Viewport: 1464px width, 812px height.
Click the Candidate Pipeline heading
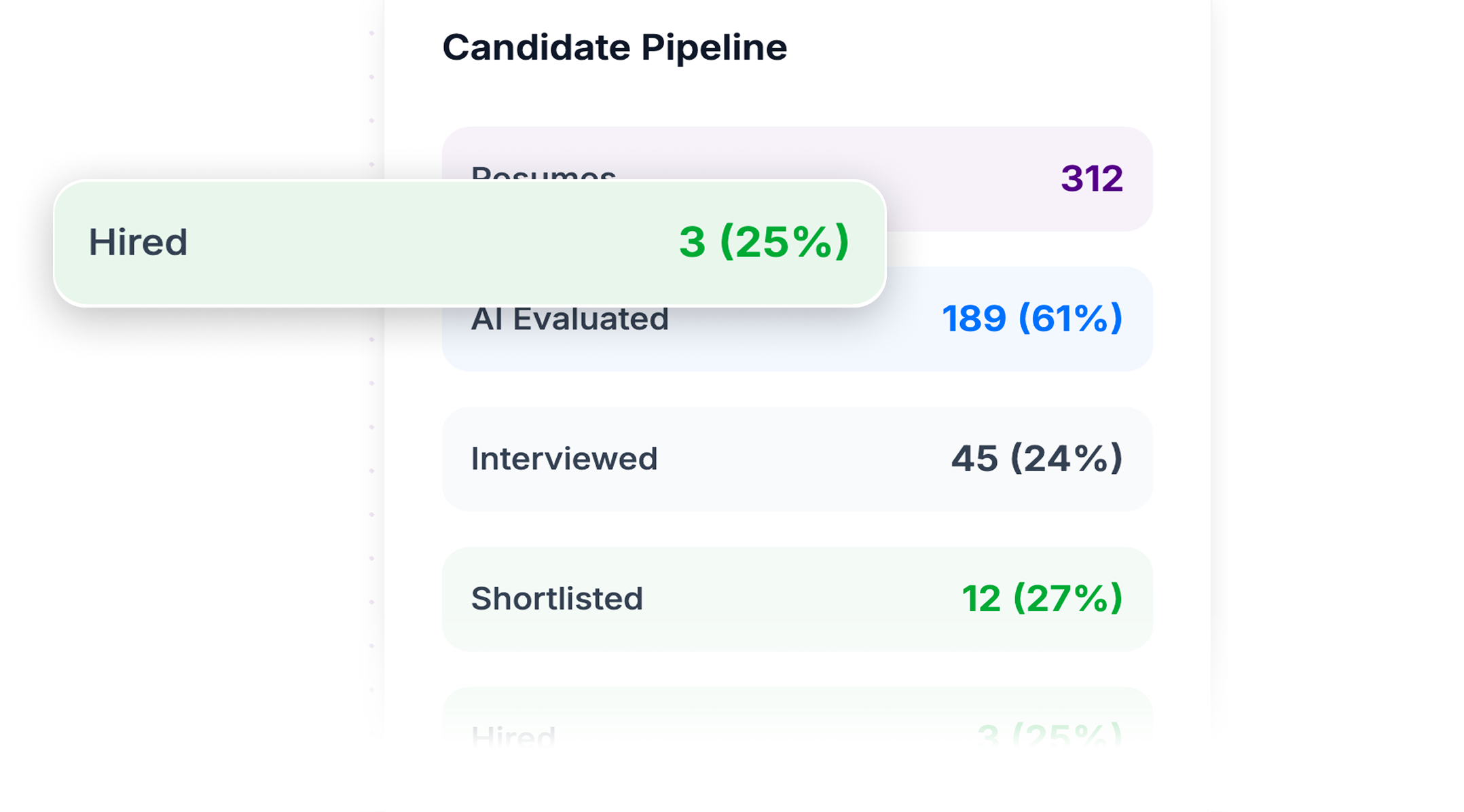click(615, 48)
